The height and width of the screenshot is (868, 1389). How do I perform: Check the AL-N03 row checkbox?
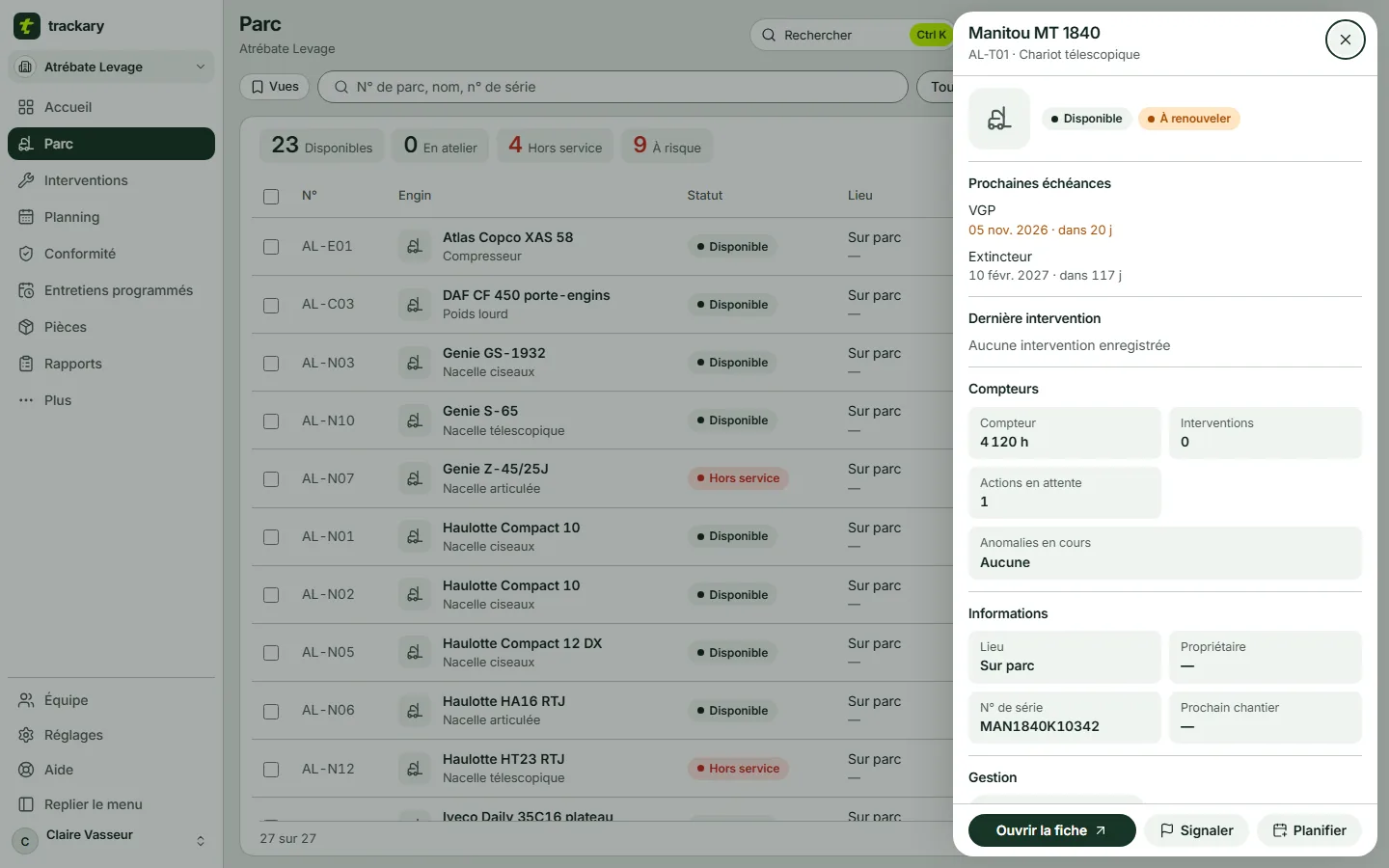(x=271, y=363)
